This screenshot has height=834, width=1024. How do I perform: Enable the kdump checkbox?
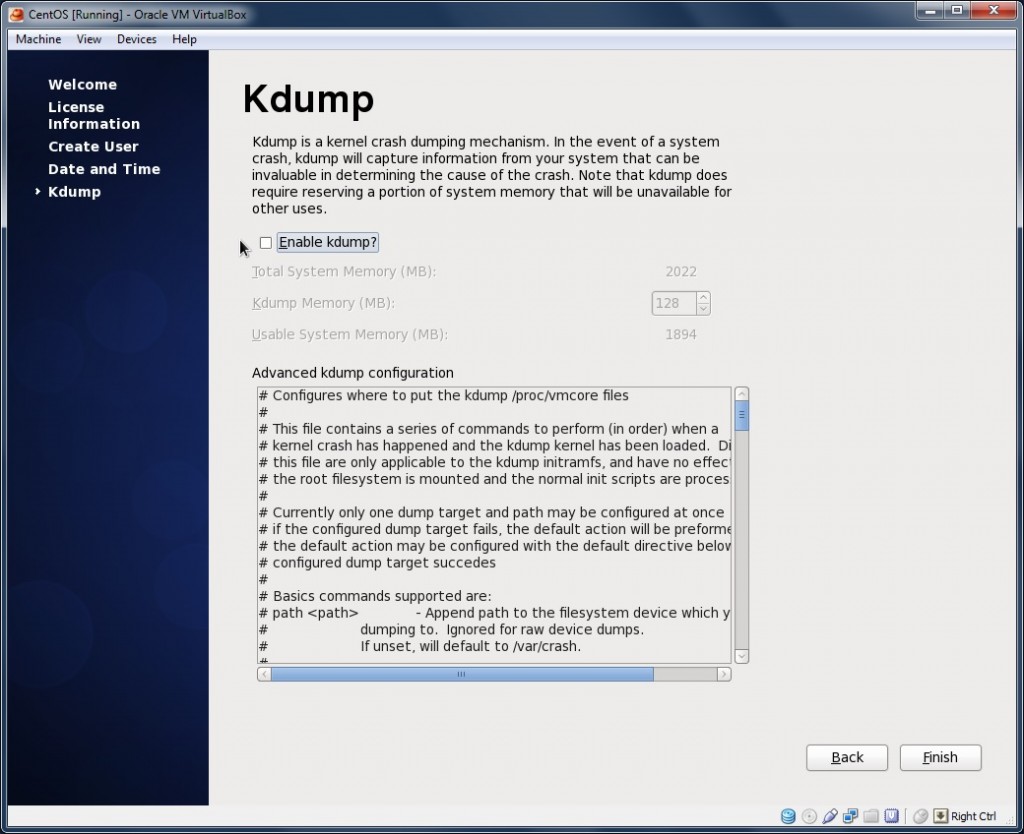266,243
